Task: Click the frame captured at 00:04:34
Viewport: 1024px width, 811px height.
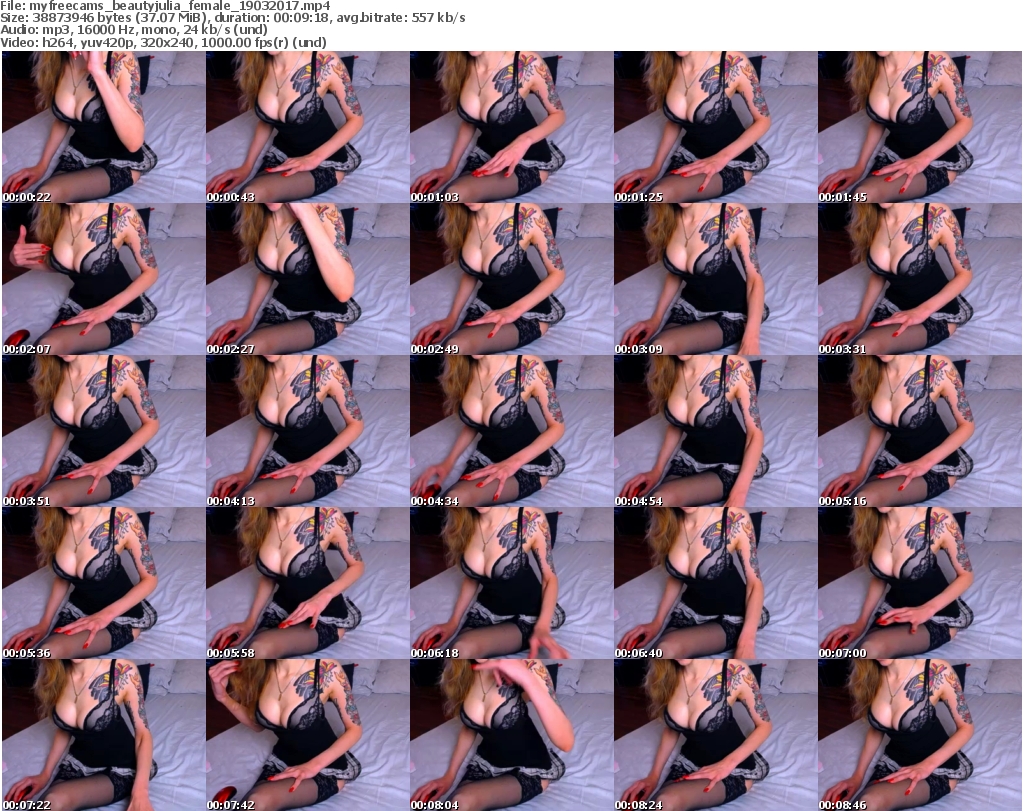Action: pos(511,432)
